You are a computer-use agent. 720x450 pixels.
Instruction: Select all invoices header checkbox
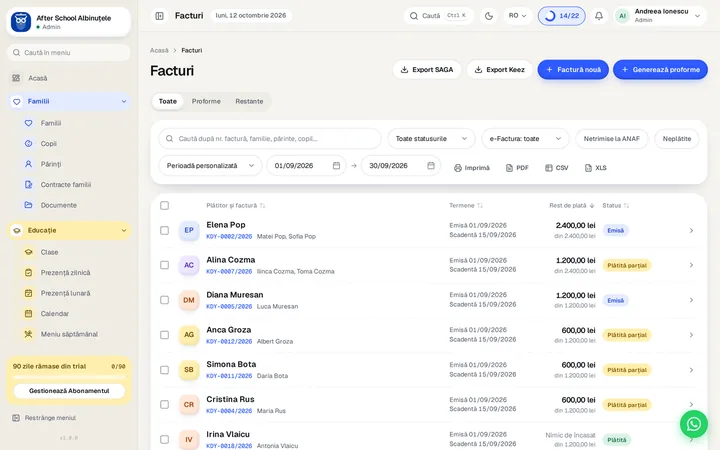click(x=164, y=206)
